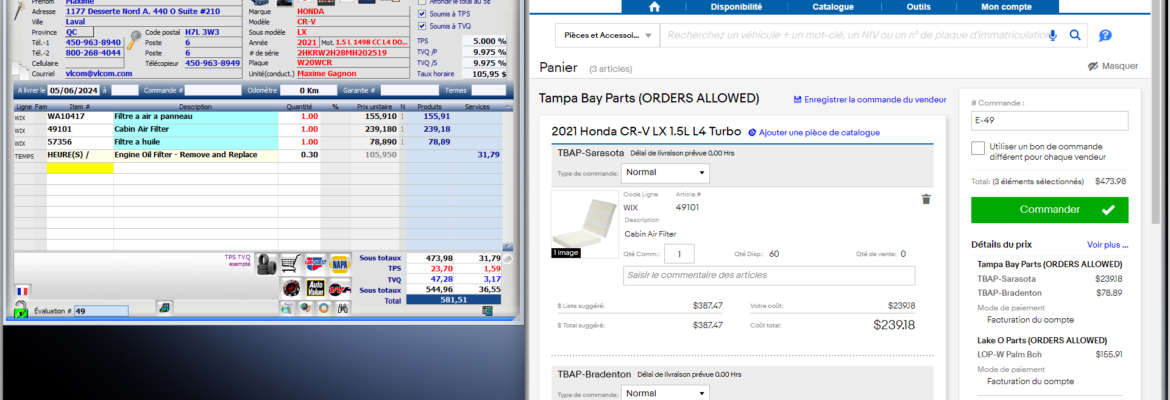
Task: Click the WF supplier logo icon
Action: [x=339, y=288]
